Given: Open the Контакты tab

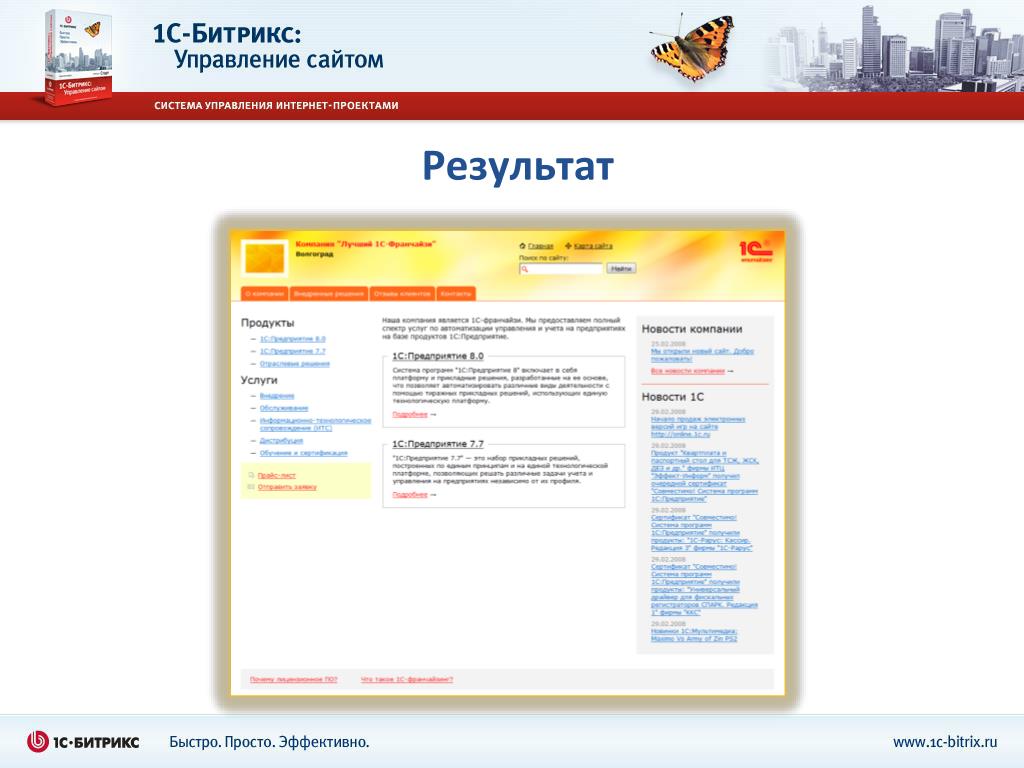Looking at the screenshot, I should tap(456, 294).
